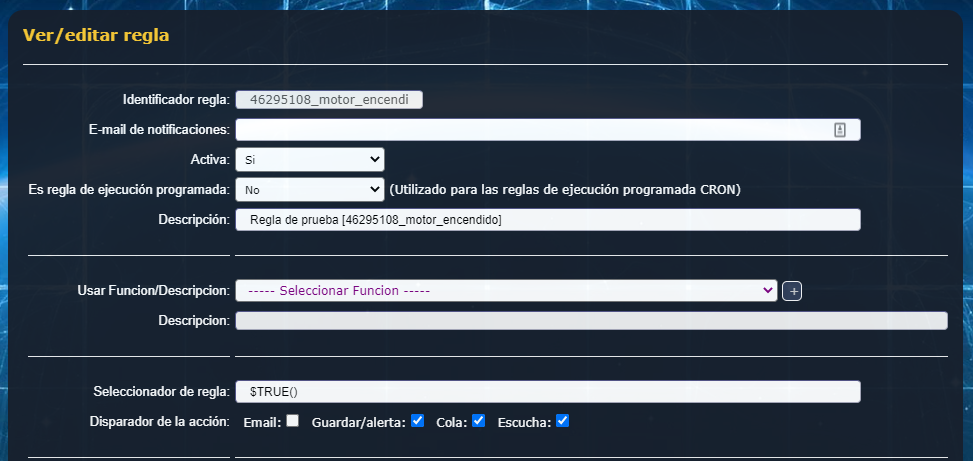
Task: Click the 'Ver/editar regla' heading
Action: click(96, 36)
